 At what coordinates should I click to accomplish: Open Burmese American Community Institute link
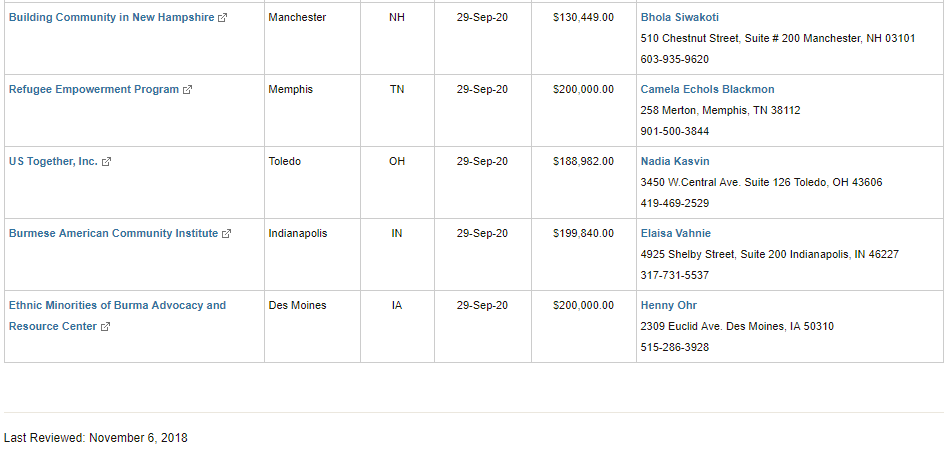coord(113,234)
